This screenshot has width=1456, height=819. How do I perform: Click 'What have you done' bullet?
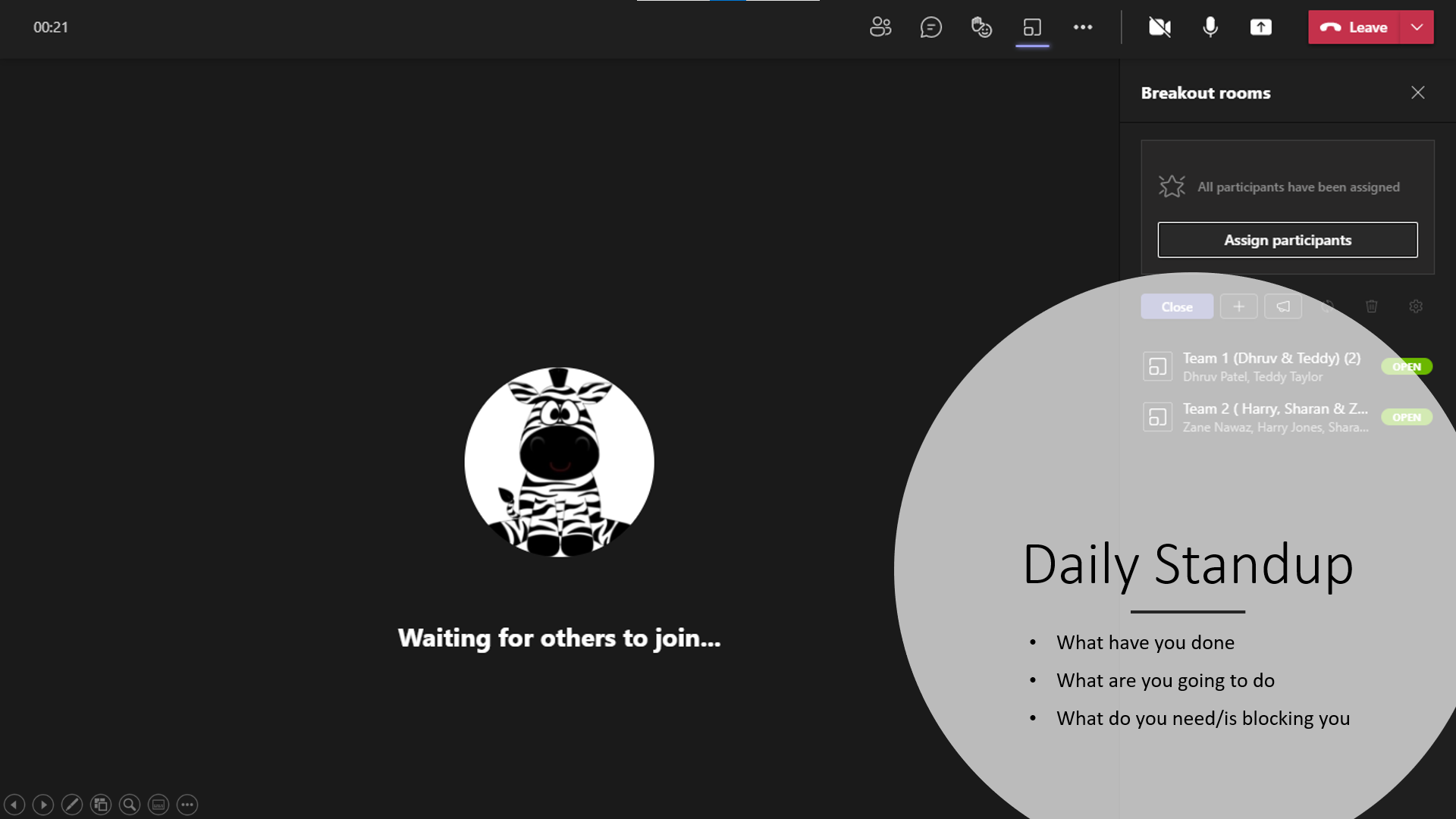1145,642
